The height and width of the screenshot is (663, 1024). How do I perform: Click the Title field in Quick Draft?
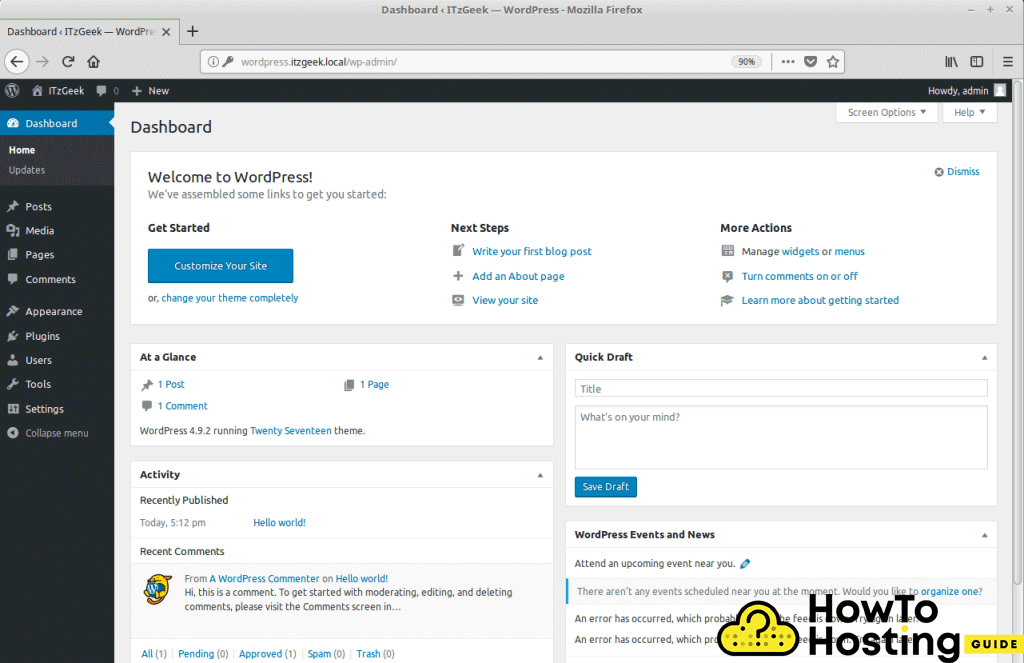point(780,388)
